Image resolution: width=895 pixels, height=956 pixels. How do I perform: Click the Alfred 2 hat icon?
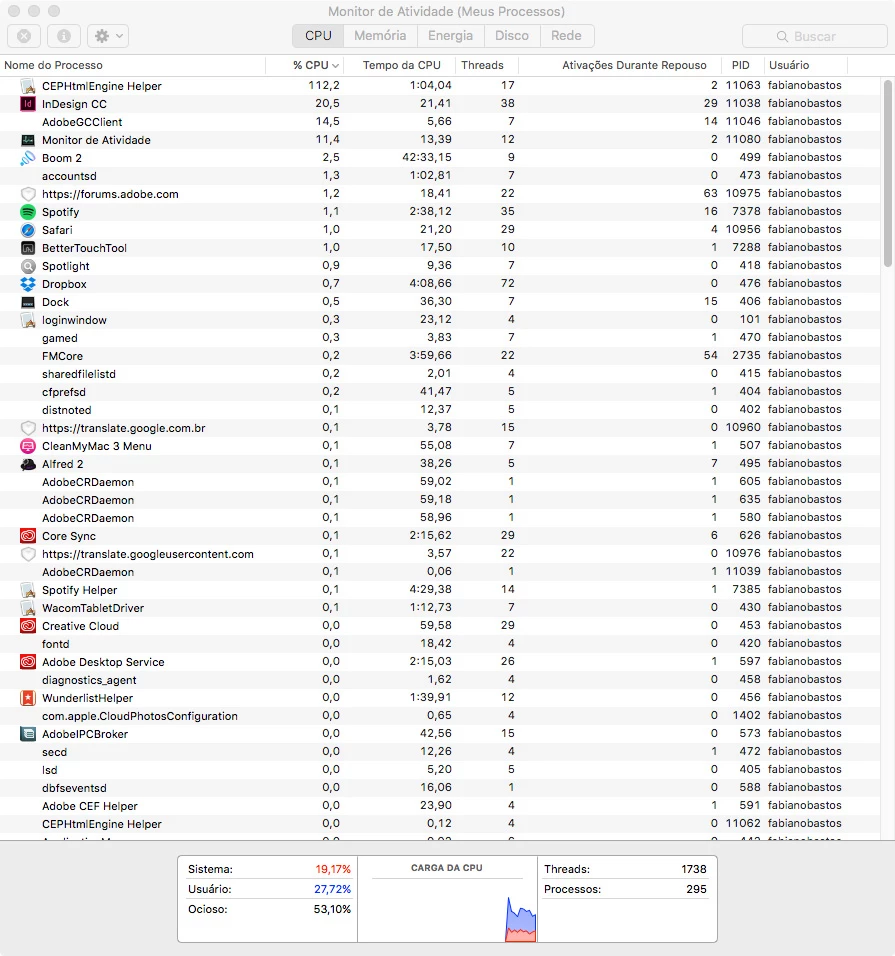click(27, 464)
